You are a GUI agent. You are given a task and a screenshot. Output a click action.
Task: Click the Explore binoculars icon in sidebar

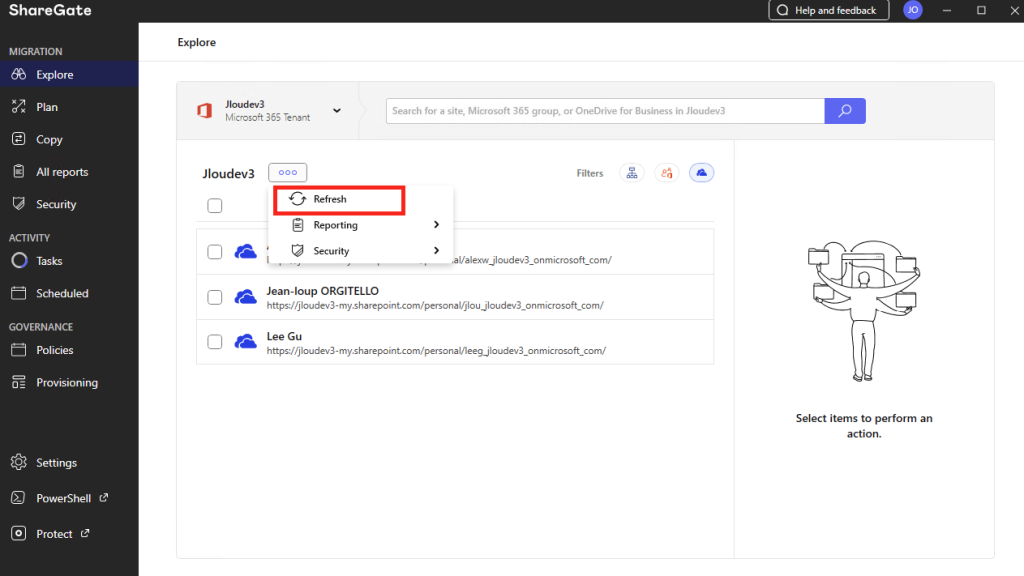(19, 74)
